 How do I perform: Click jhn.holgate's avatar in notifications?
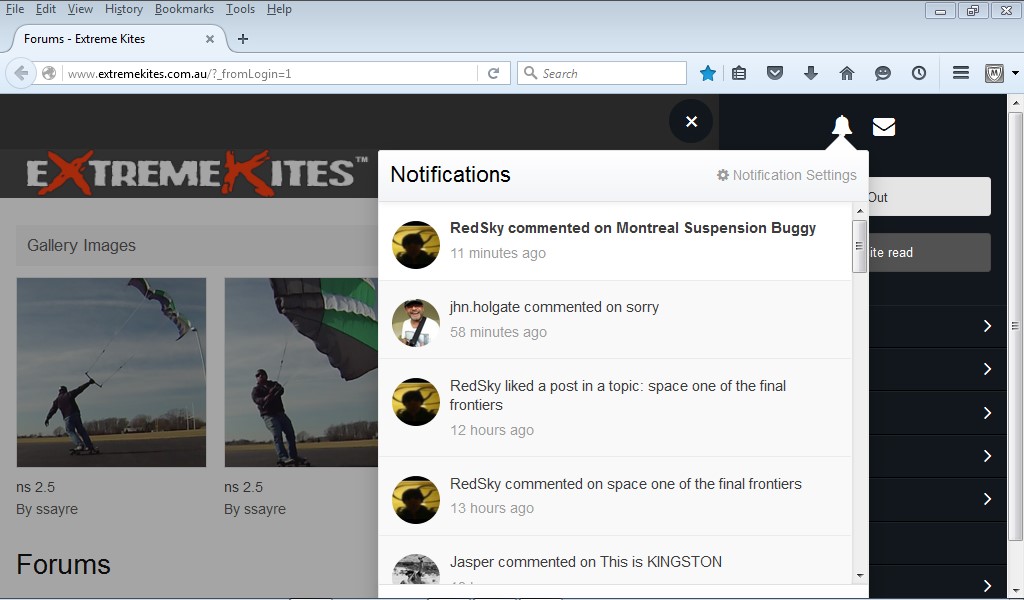click(x=415, y=323)
